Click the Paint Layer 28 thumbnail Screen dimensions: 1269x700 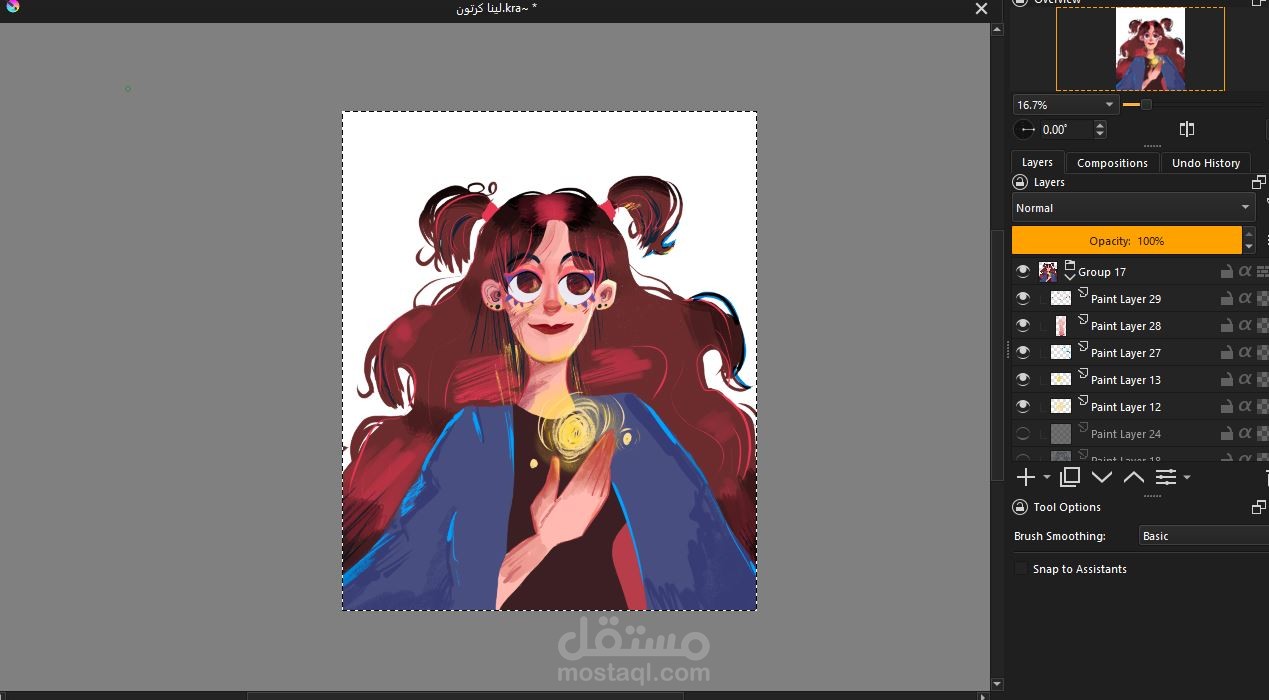click(1061, 326)
